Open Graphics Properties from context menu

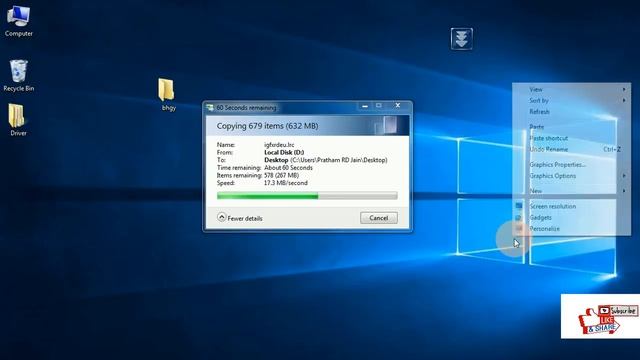coord(571,164)
